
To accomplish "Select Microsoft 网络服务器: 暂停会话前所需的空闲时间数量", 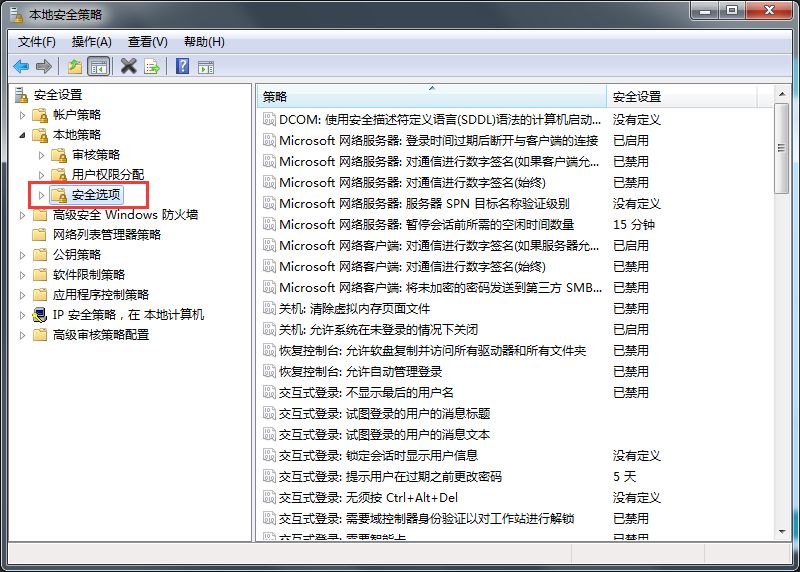I will click(427, 225).
